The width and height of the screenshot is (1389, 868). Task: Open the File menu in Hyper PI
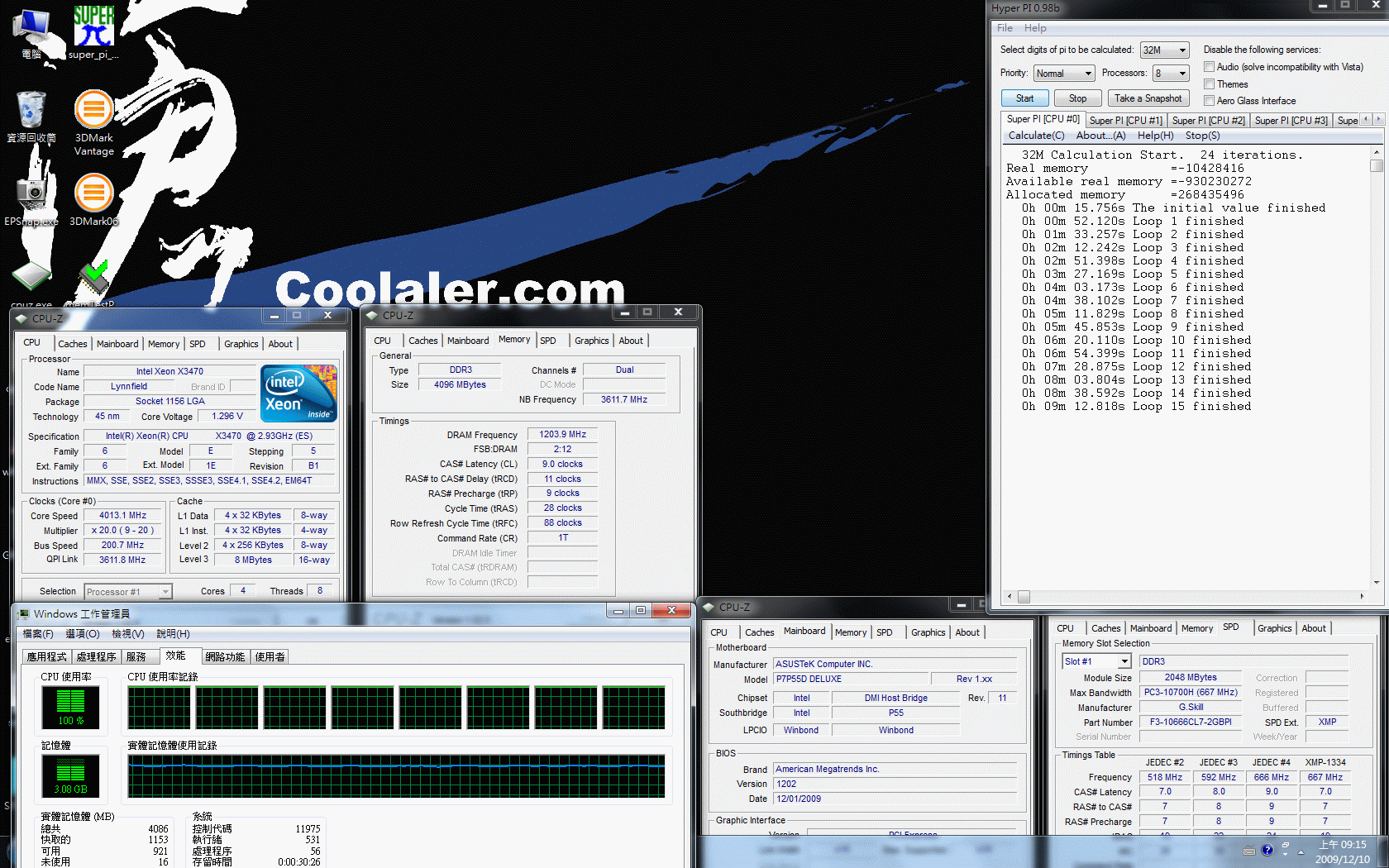click(1005, 28)
